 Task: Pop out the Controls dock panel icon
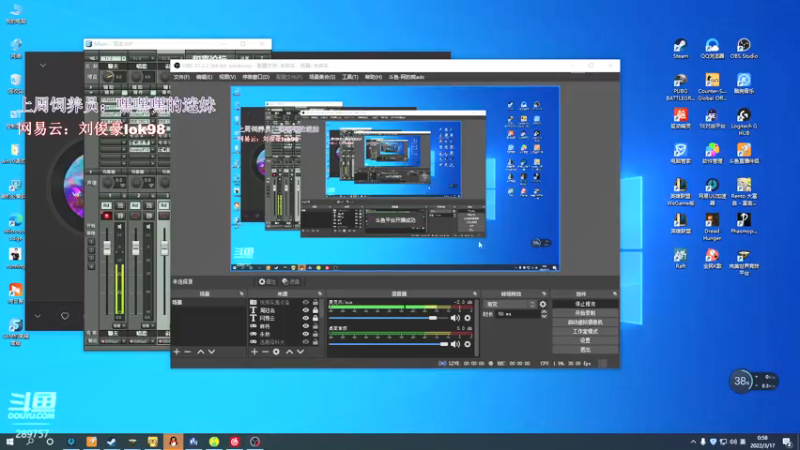click(615, 294)
